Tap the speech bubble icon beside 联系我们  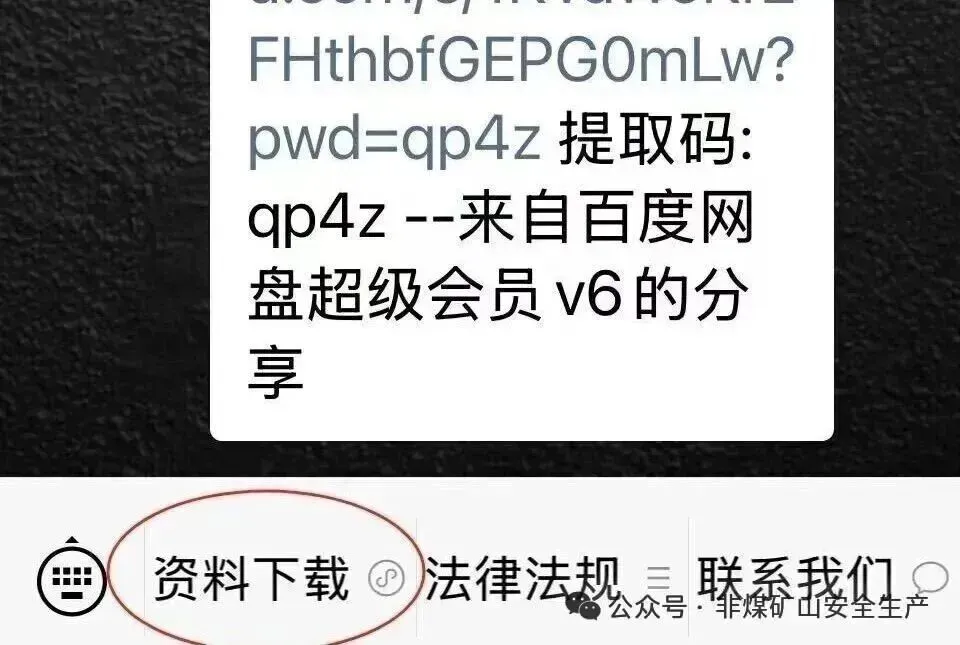930,578
